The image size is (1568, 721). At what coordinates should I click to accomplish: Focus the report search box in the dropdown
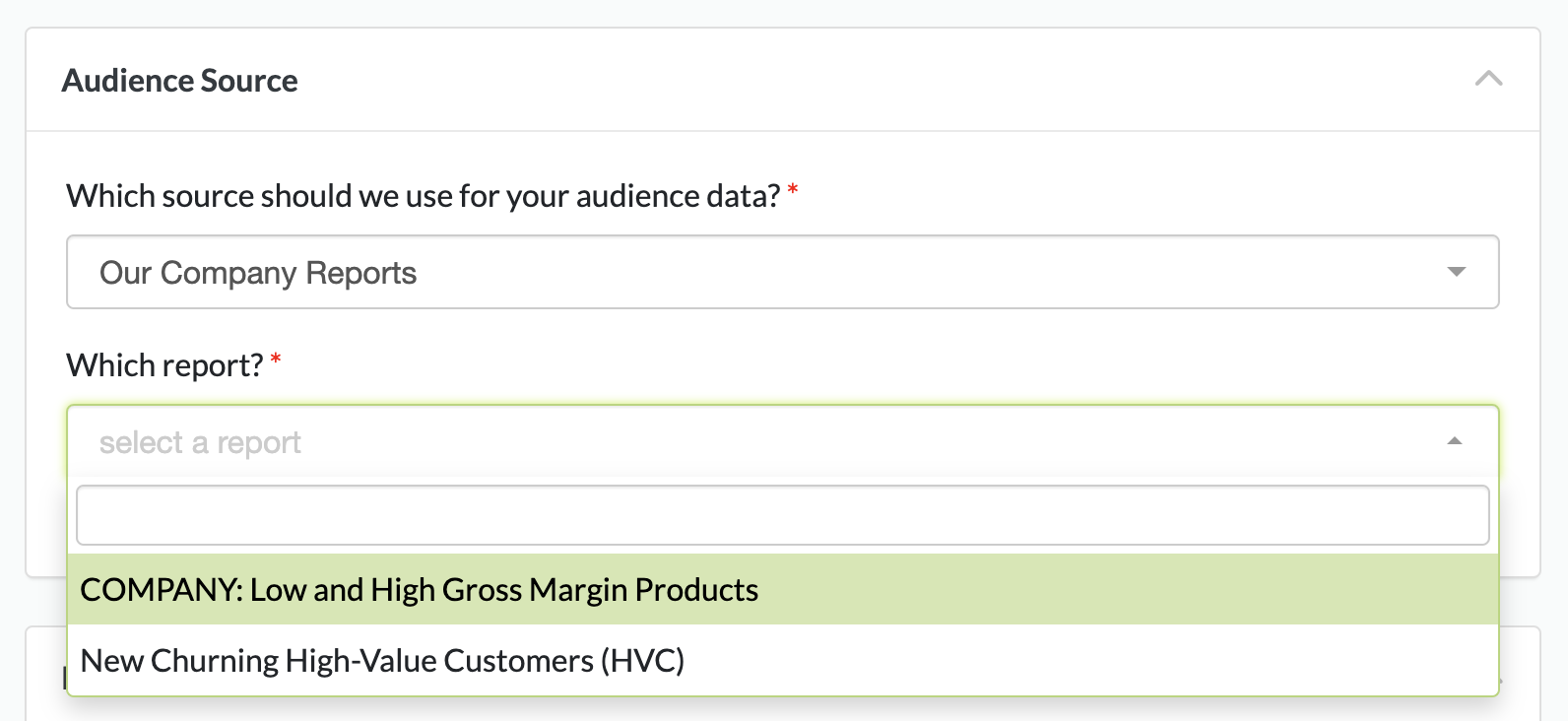[x=782, y=515]
